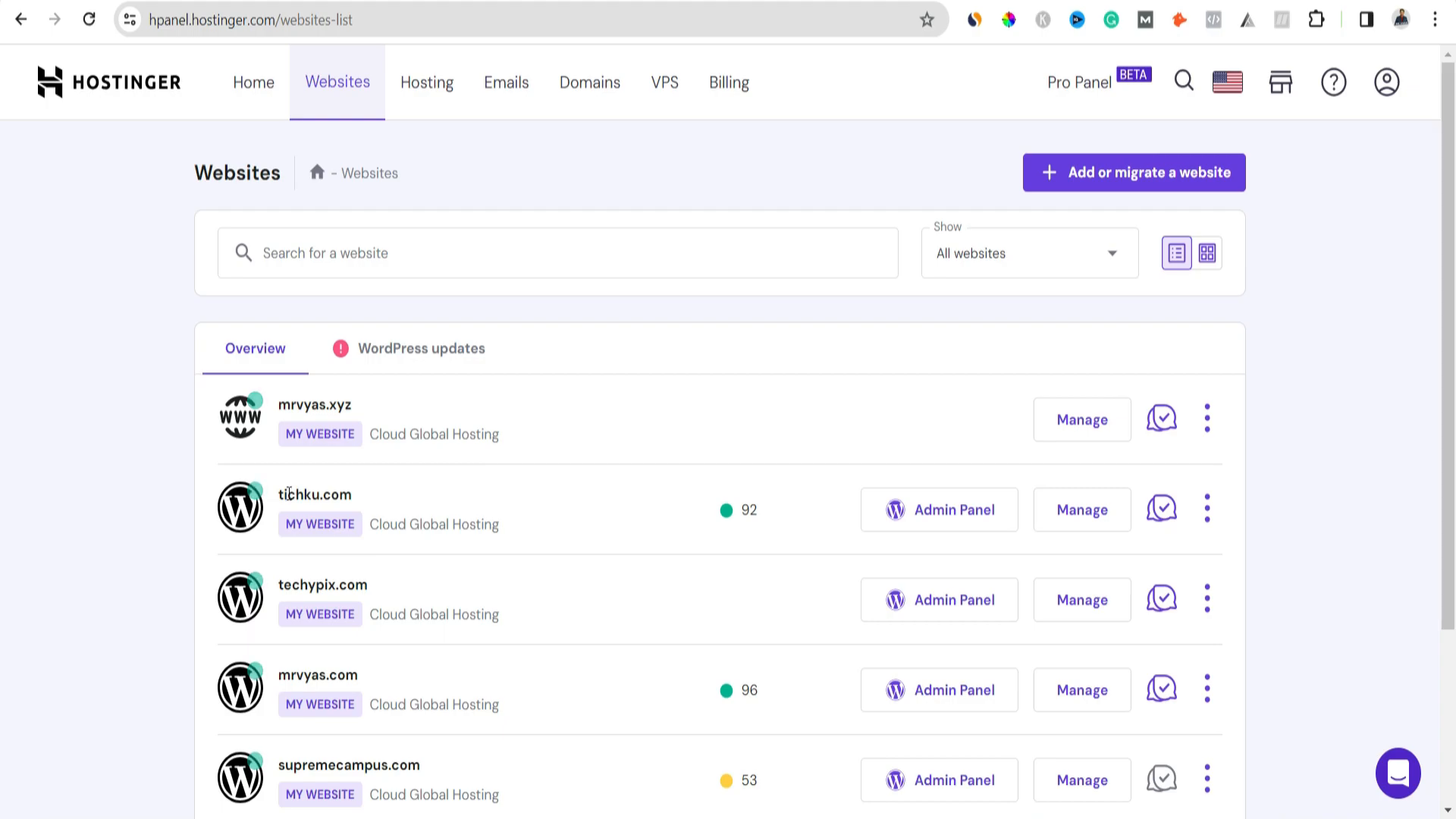The width and height of the screenshot is (1456, 819).
Task: Open the live chat bubble widget
Action: (1398, 773)
